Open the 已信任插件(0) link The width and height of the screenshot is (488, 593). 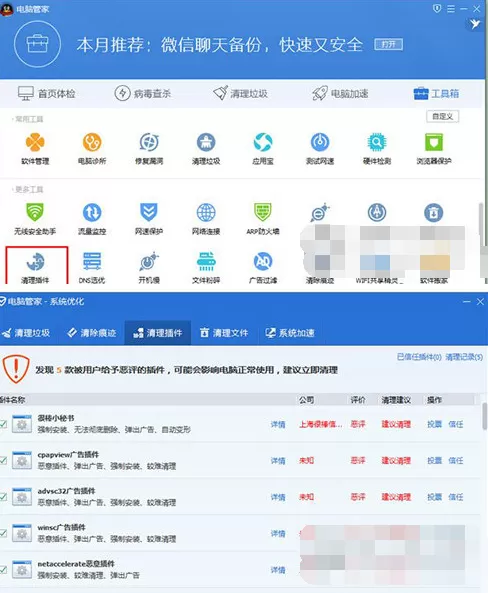(419, 357)
